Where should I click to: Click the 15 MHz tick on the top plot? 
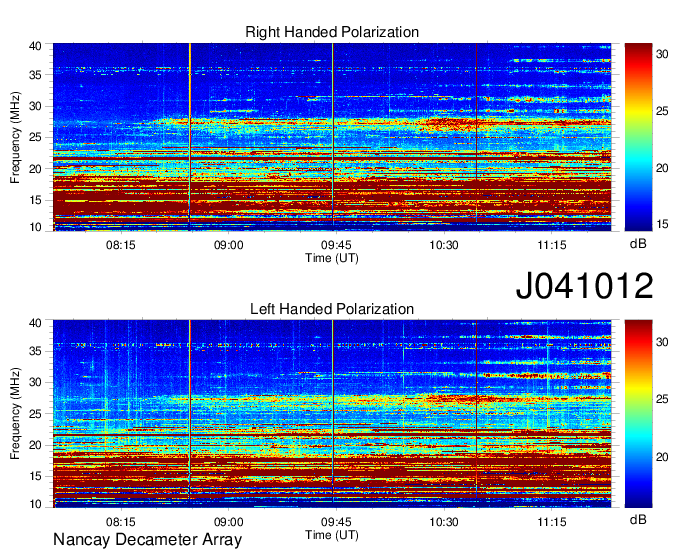35,200
